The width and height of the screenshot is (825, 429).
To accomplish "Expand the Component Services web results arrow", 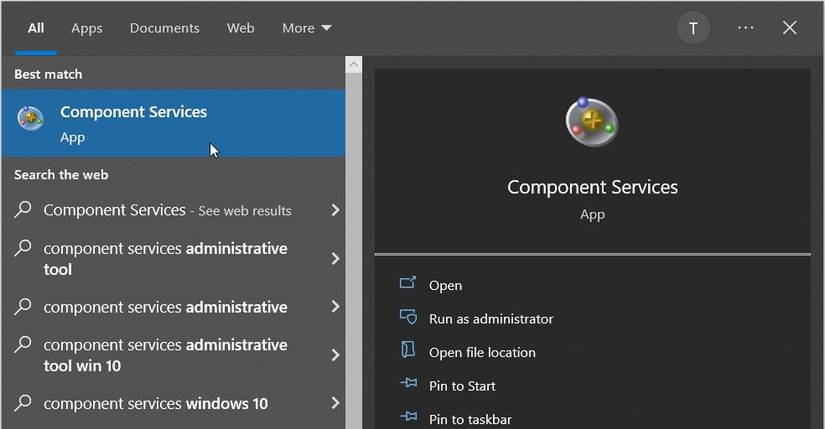I will [335, 210].
